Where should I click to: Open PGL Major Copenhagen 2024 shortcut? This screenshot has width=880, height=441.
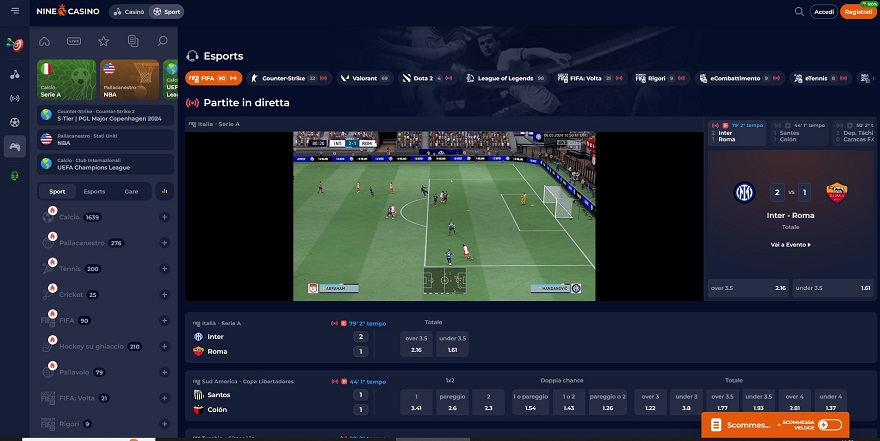point(106,116)
